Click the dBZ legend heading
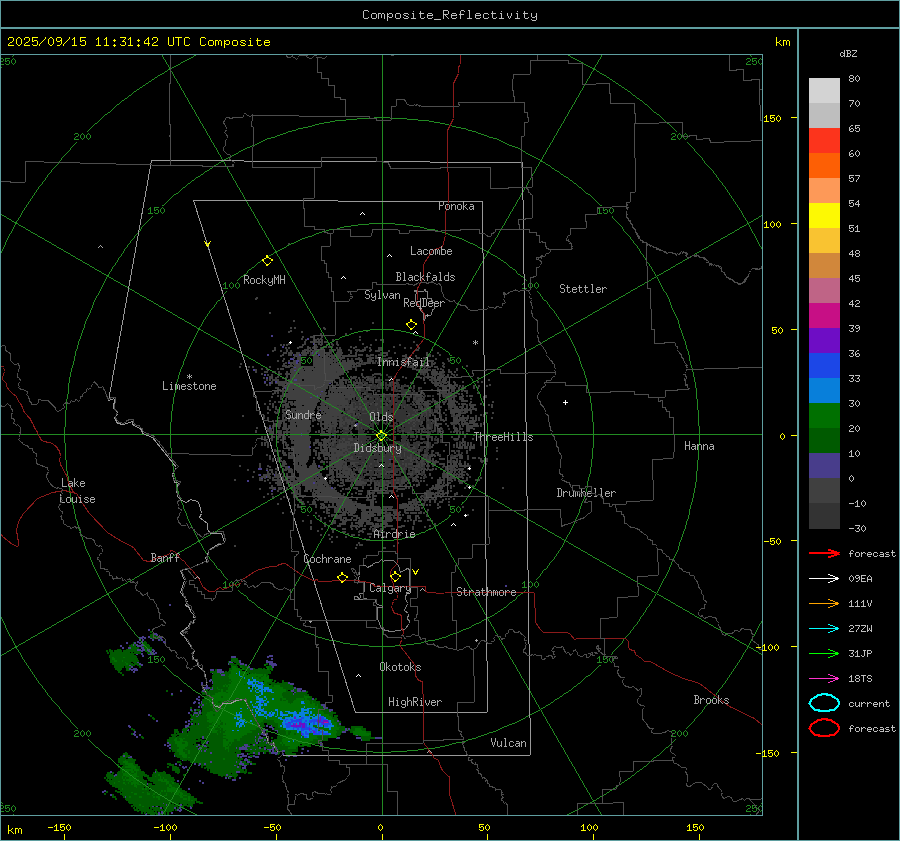 click(x=848, y=54)
